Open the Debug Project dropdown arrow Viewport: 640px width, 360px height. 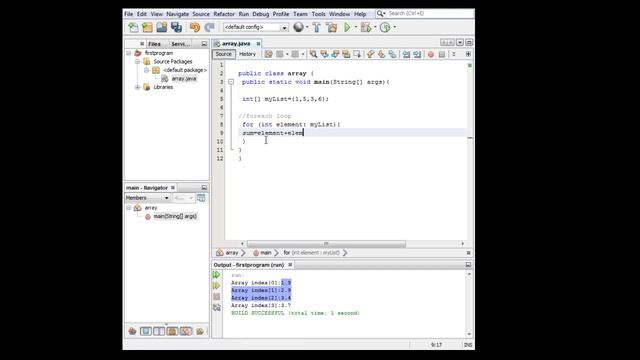[375, 27]
